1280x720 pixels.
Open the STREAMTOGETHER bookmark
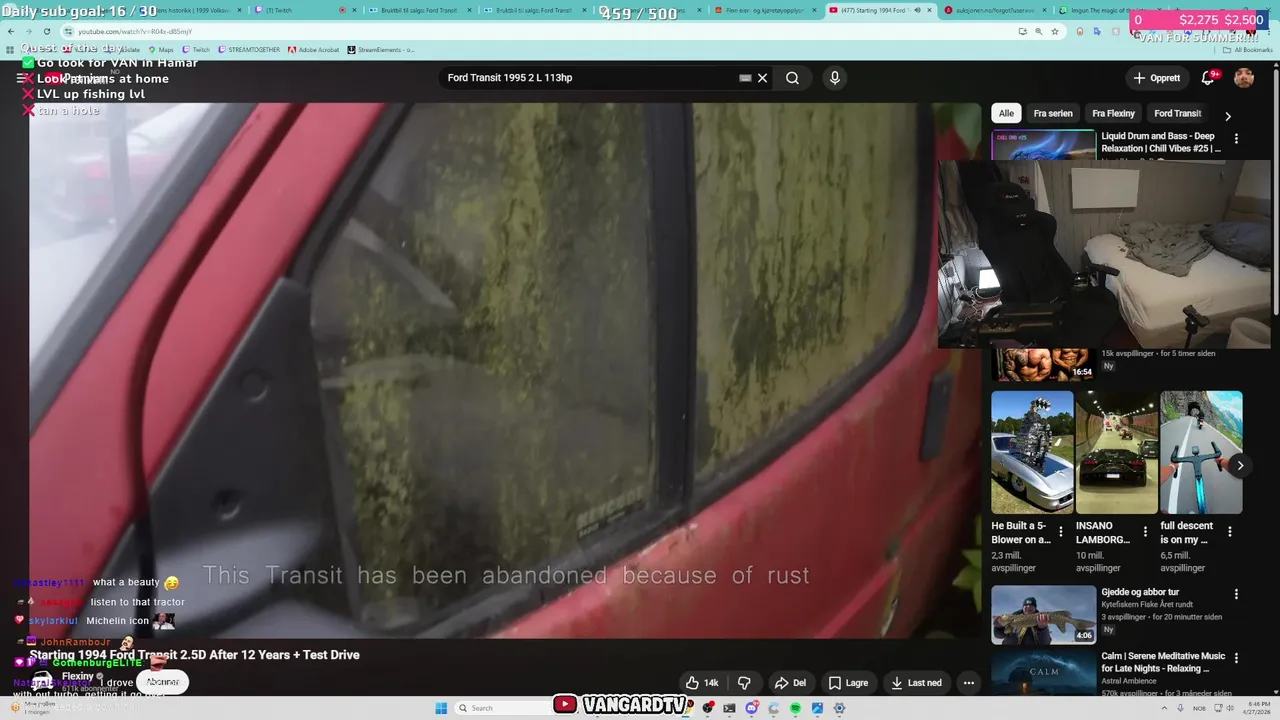click(249, 49)
